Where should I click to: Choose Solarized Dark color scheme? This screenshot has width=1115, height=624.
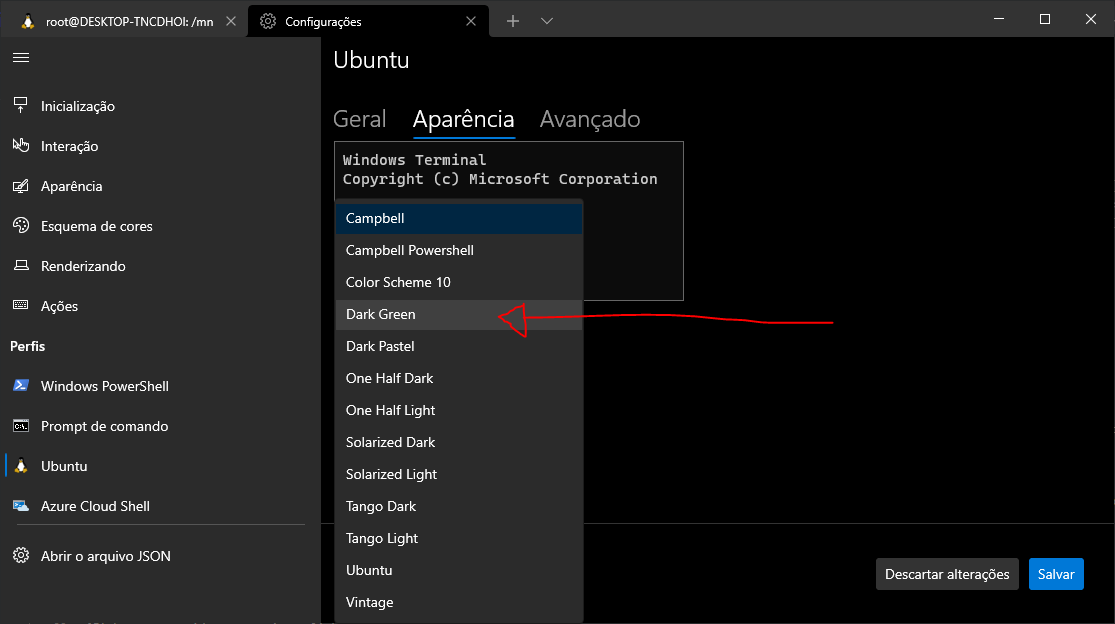tap(459, 442)
